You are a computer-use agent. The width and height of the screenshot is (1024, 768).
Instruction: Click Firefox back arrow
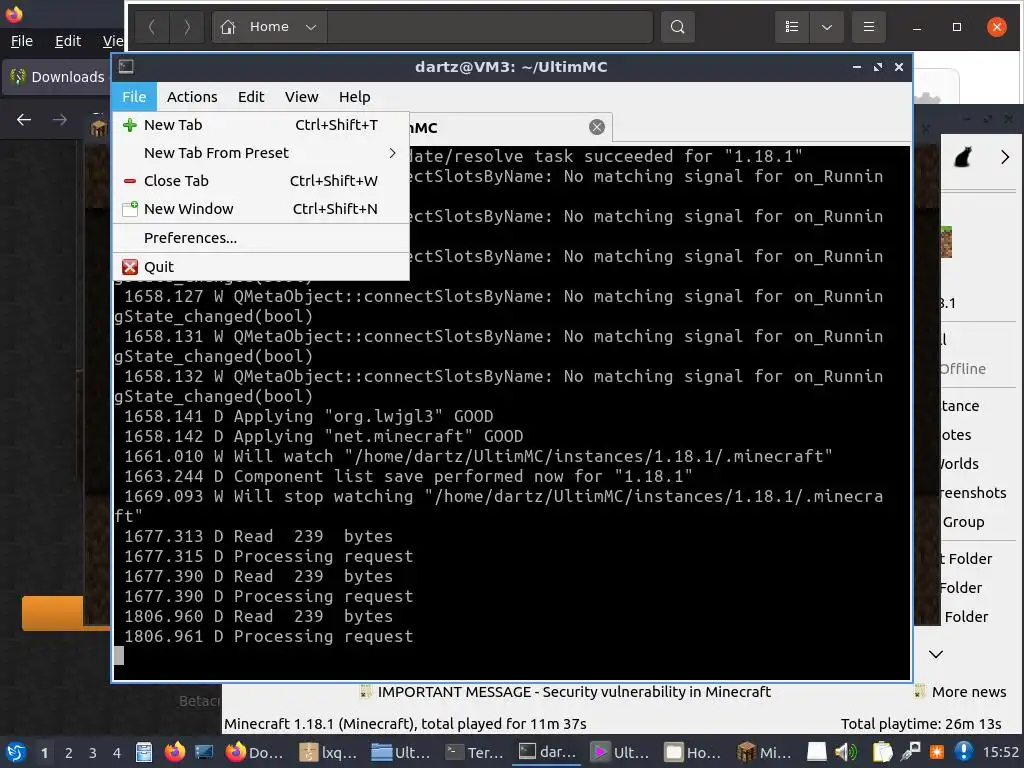pyautogui.click(x=24, y=120)
